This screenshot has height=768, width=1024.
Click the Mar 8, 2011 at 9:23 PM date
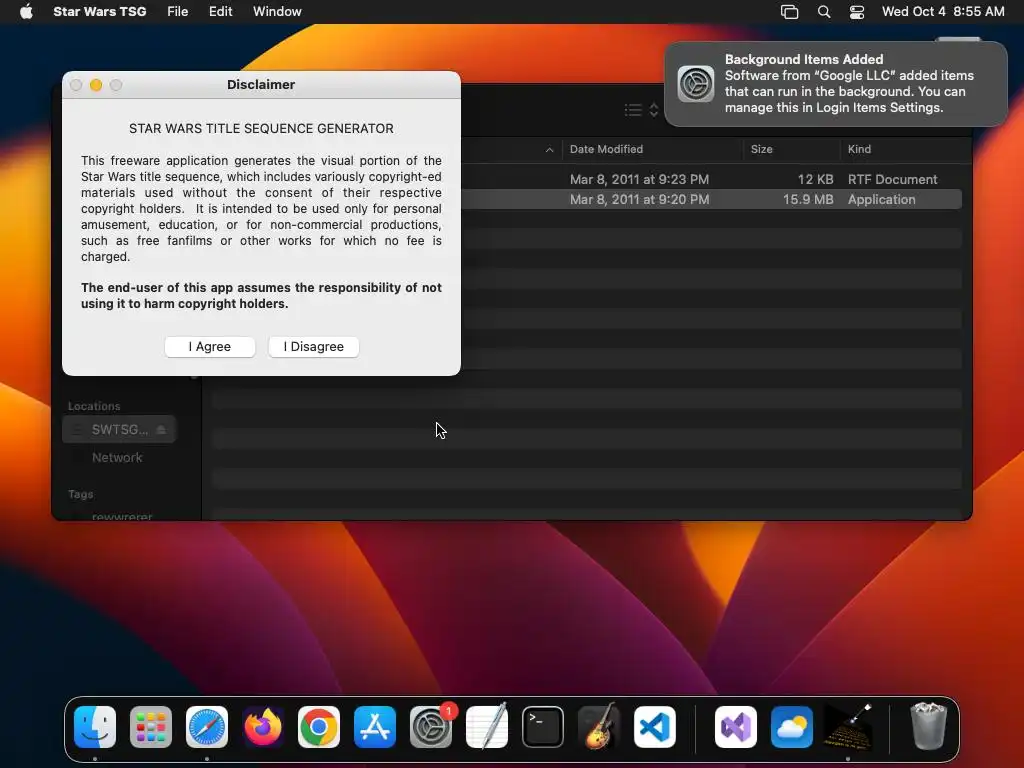pos(639,180)
